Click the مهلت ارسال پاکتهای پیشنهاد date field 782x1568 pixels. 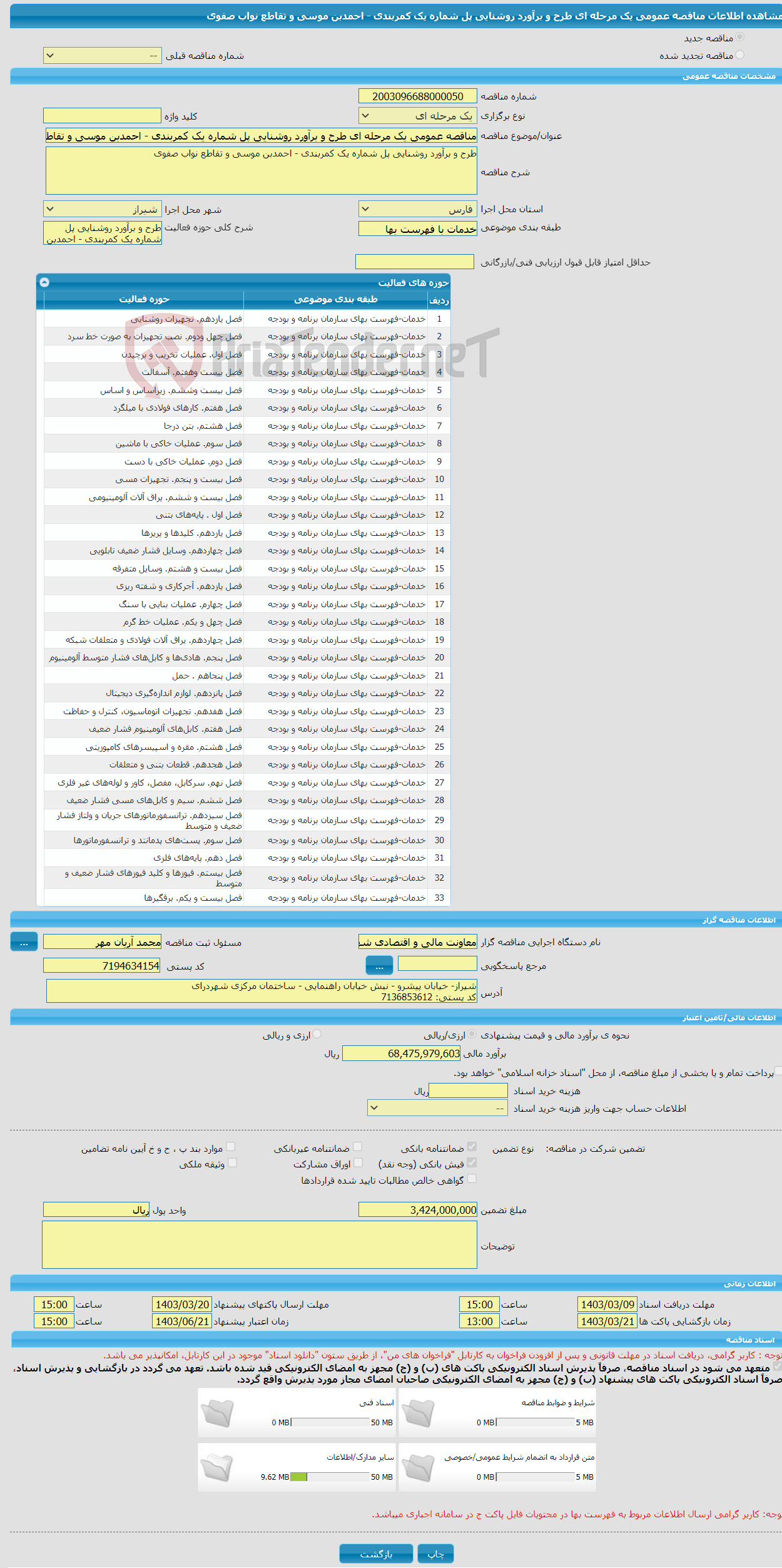[182, 1304]
